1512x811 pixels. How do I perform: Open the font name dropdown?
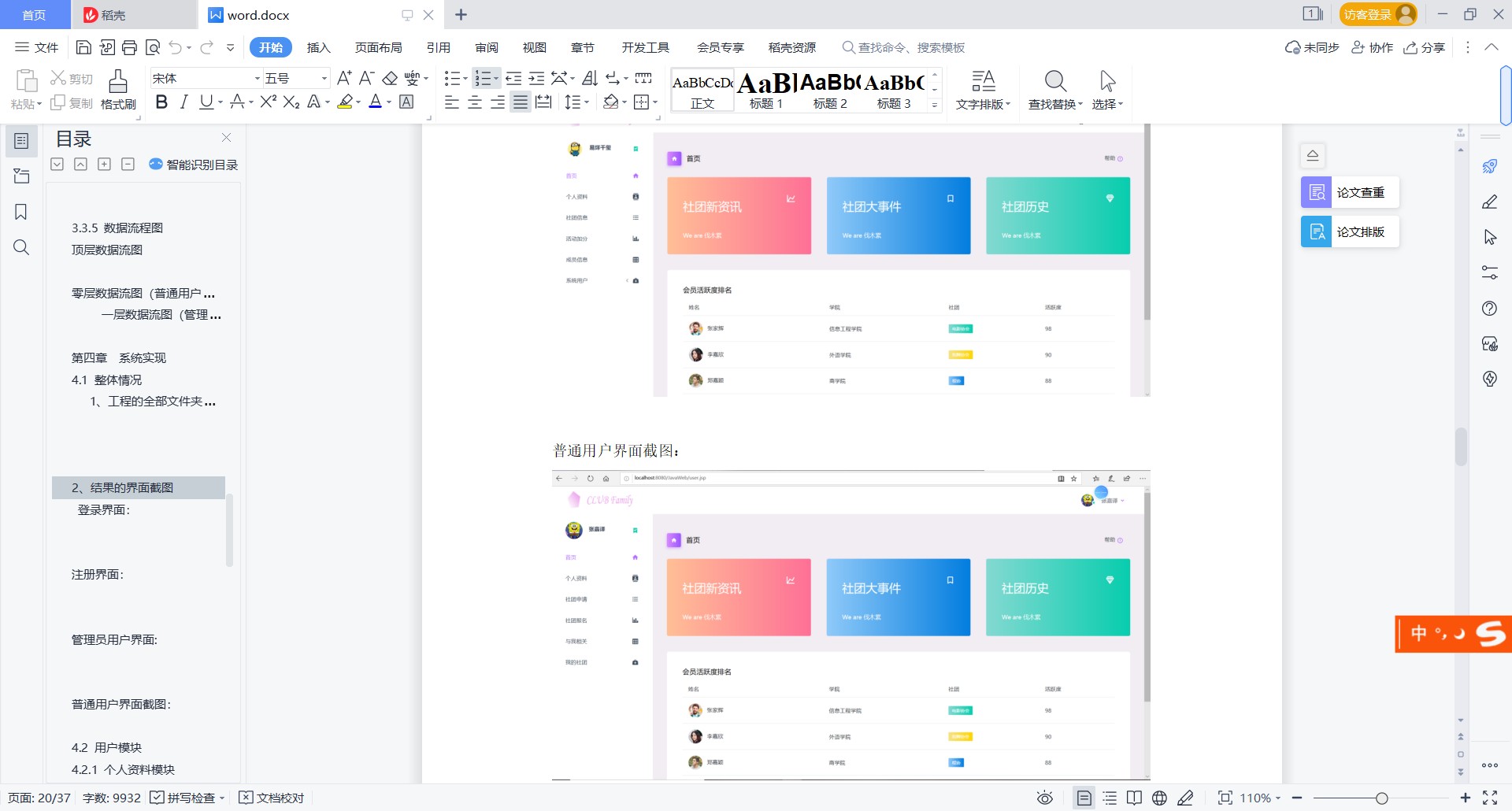click(x=257, y=79)
